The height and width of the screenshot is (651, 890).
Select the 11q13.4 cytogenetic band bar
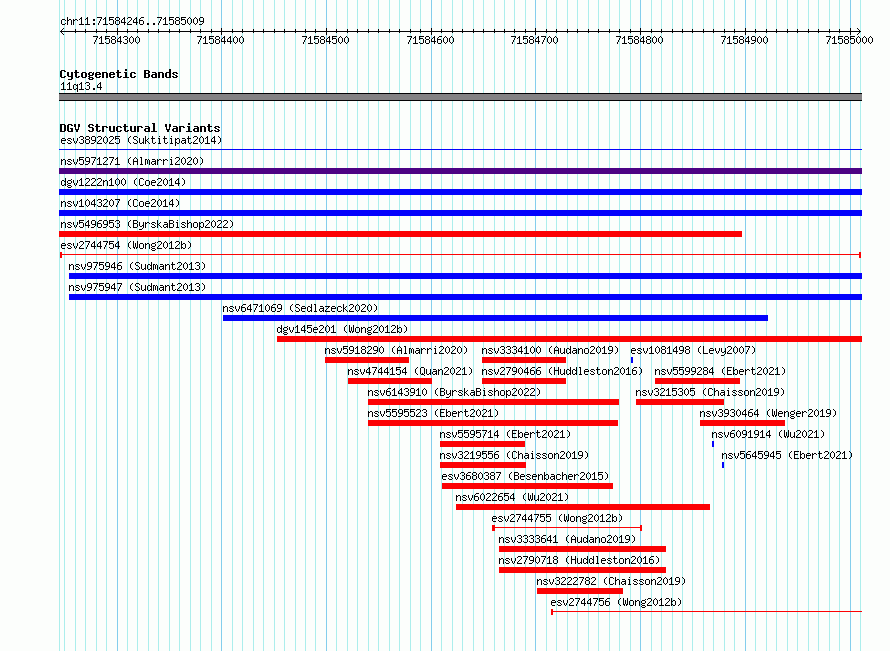(460, 97)
